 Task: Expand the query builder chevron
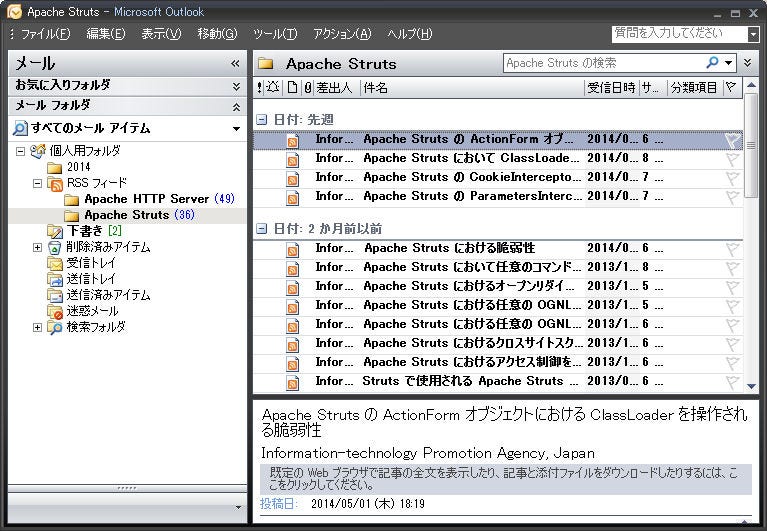pos(747,63)
